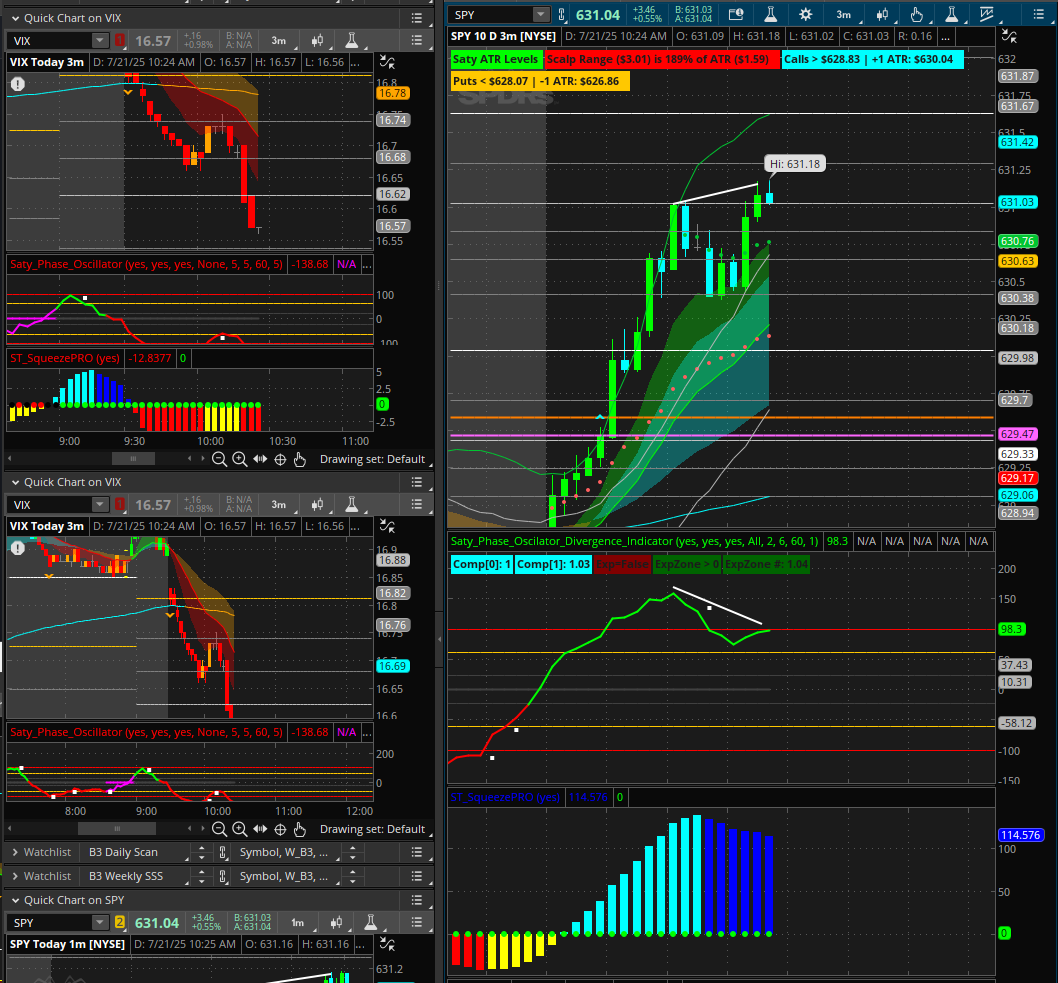1058x983 pixels.
Task: Collapse the 'Quick Chart on SPY' gadget
Action: [x=15, y=900]
